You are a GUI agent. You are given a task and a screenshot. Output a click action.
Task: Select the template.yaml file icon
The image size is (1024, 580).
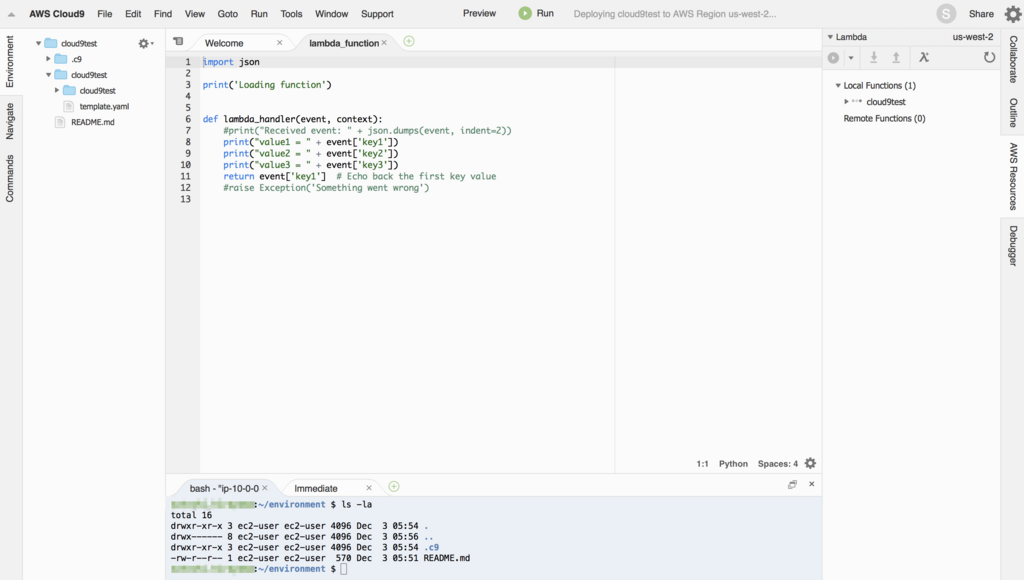tap(69, 106)
